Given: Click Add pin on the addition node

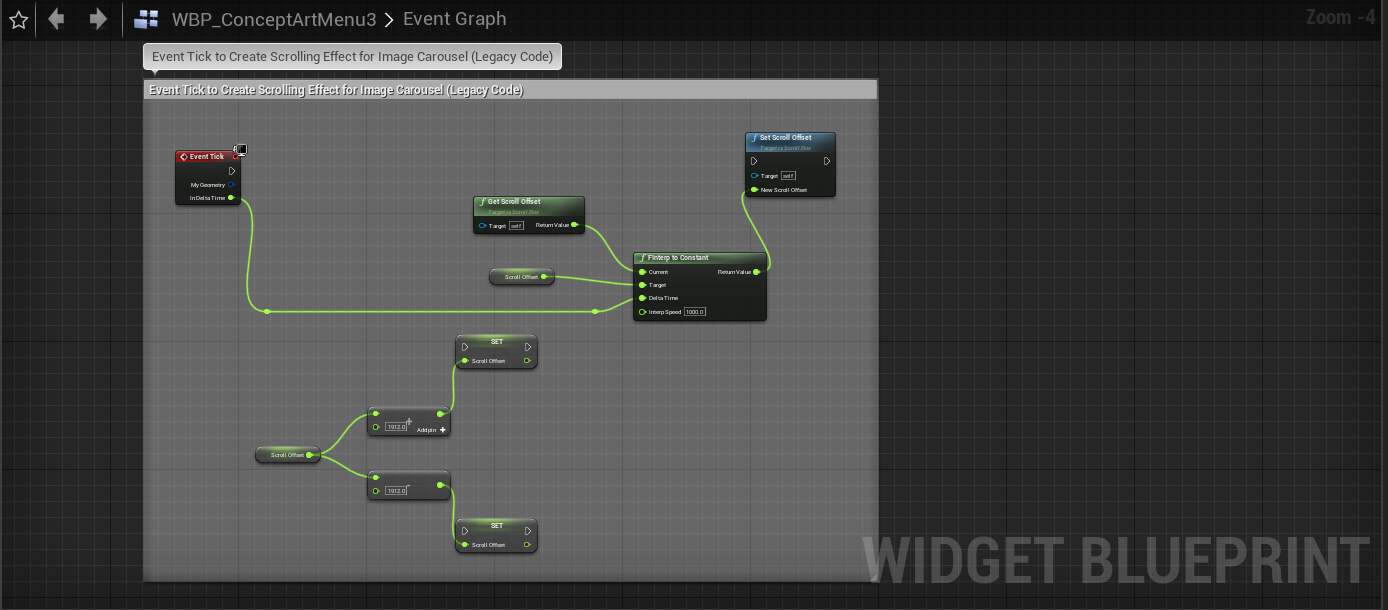Looking at the screenshot, I should click(432, 429).
